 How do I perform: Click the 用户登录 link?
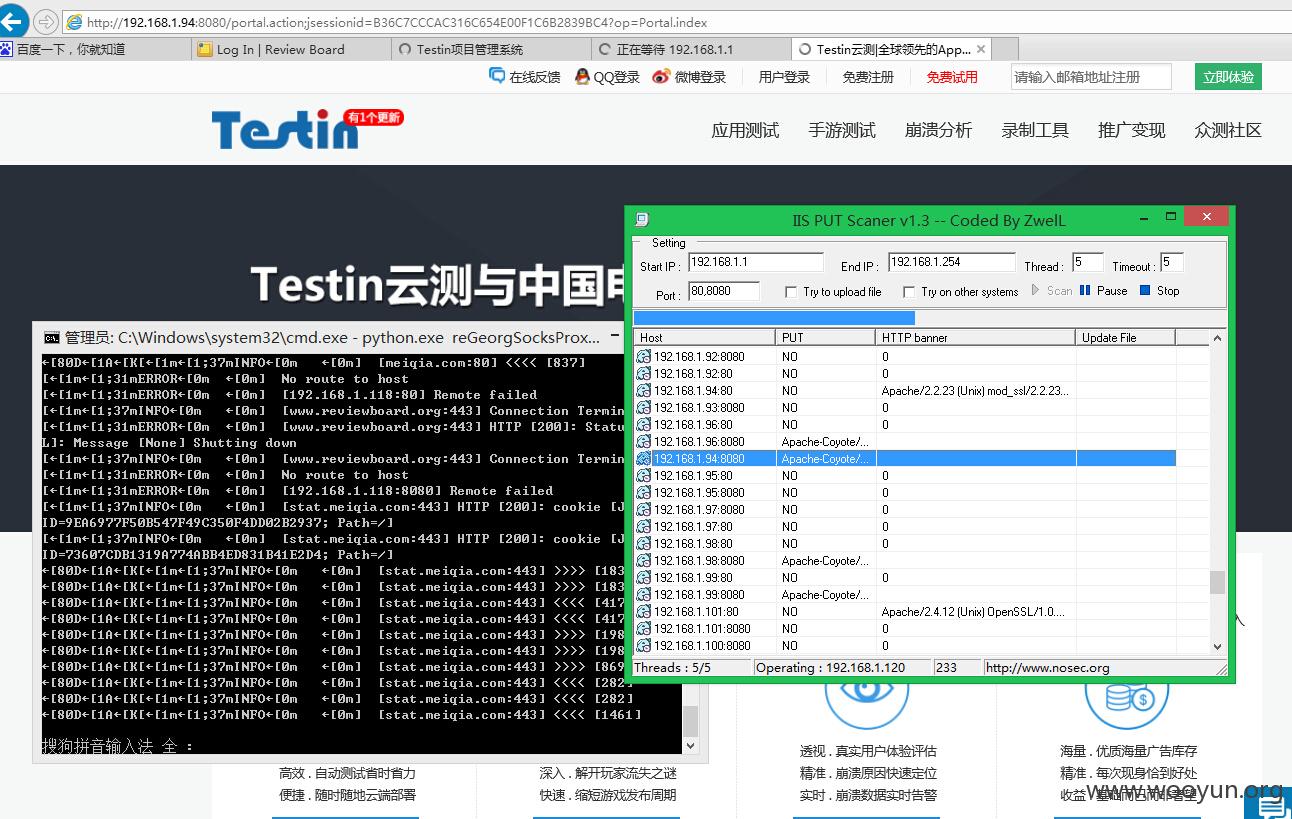coord(784,77)
